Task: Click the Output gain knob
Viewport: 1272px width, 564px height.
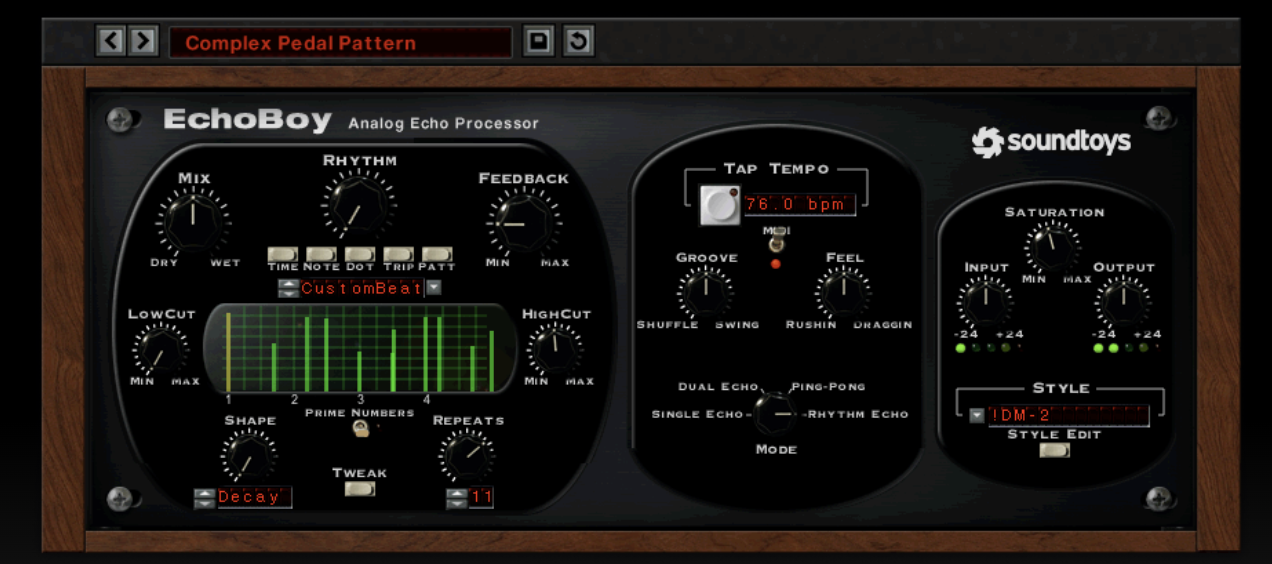Action: click(x=1121, y=300)
